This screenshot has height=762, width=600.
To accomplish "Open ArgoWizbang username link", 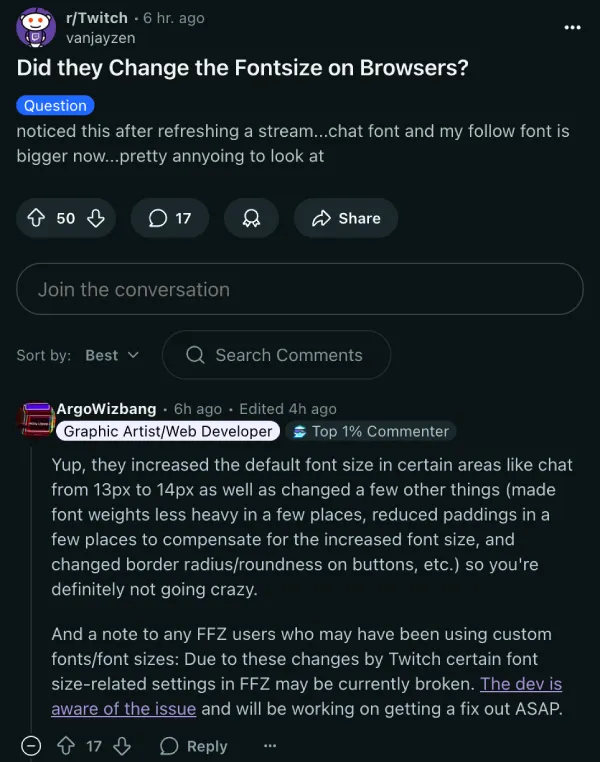I will [106, 409].
